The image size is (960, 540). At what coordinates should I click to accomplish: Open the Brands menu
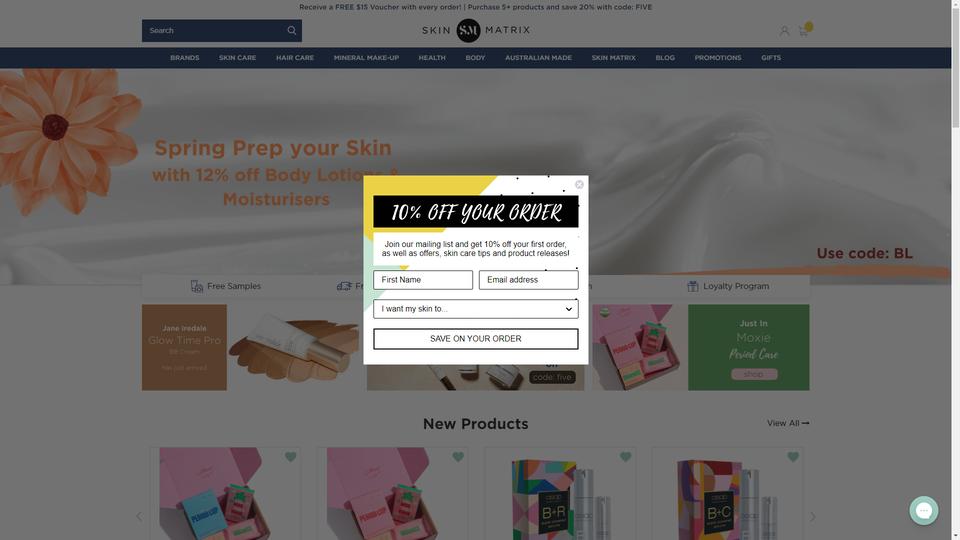point(184,58)
